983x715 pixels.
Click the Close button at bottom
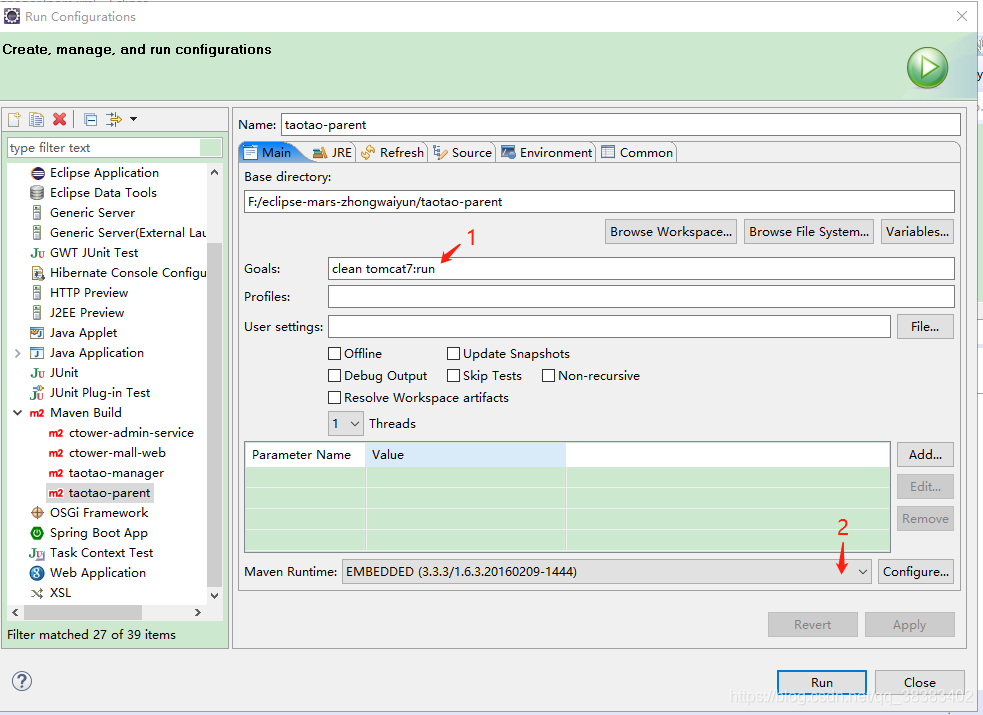920,682
